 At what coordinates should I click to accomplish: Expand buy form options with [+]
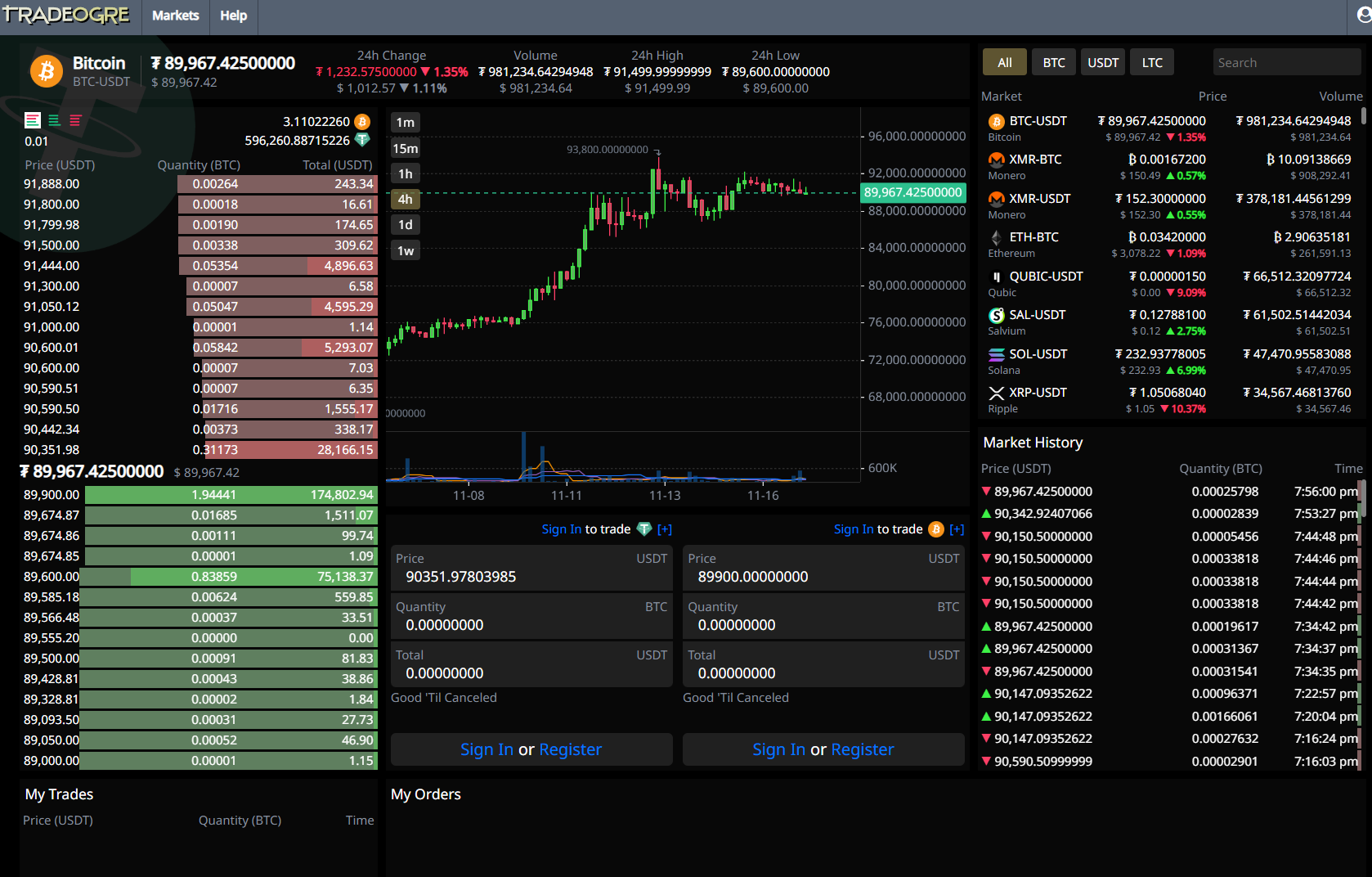[x=665, y=529]
